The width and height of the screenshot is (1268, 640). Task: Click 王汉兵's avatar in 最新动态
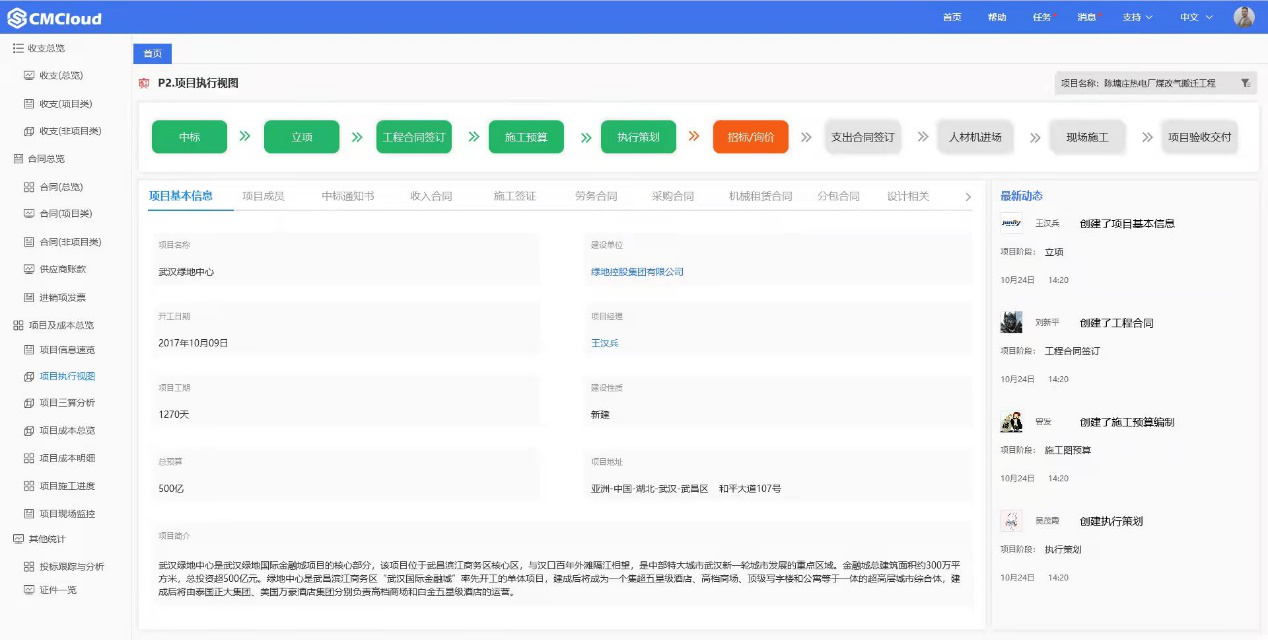click(1011, 223)
